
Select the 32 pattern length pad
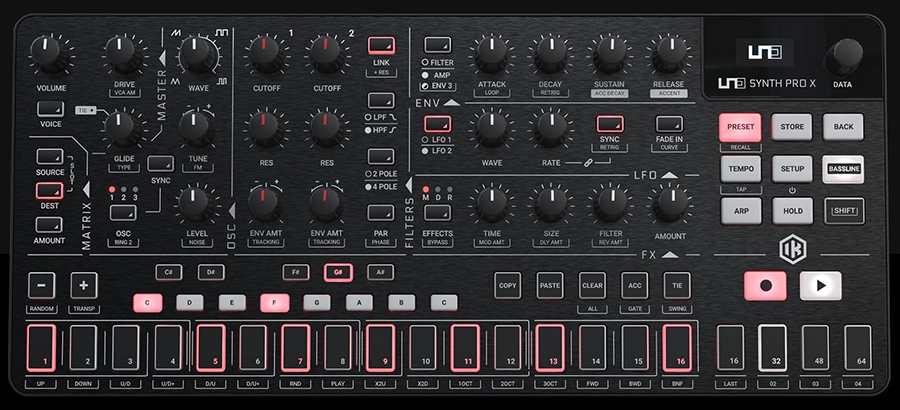pyautogui.click(x=773, y=348)
